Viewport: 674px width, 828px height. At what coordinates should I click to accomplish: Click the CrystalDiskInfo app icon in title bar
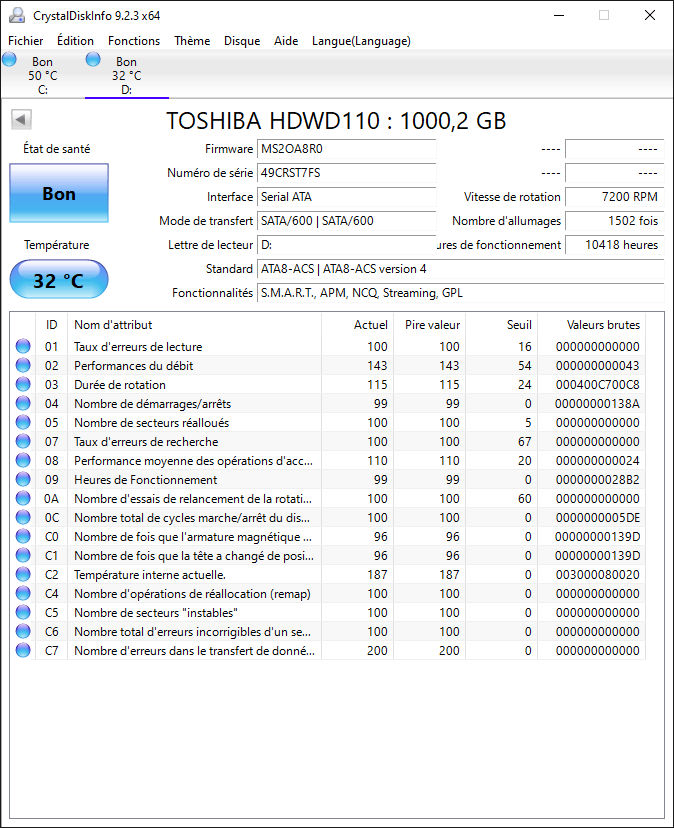point(17,15)
